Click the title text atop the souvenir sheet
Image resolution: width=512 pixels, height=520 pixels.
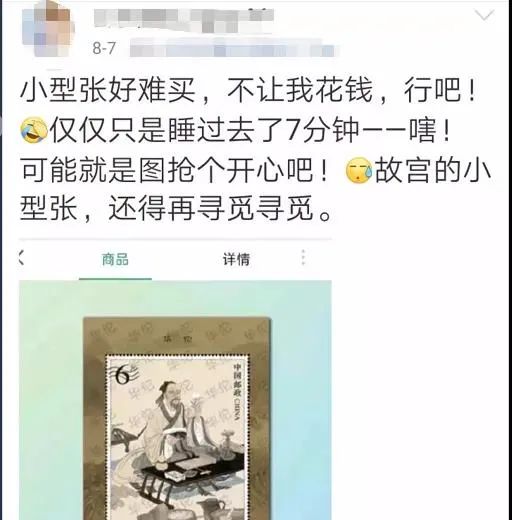pos(177,340)
